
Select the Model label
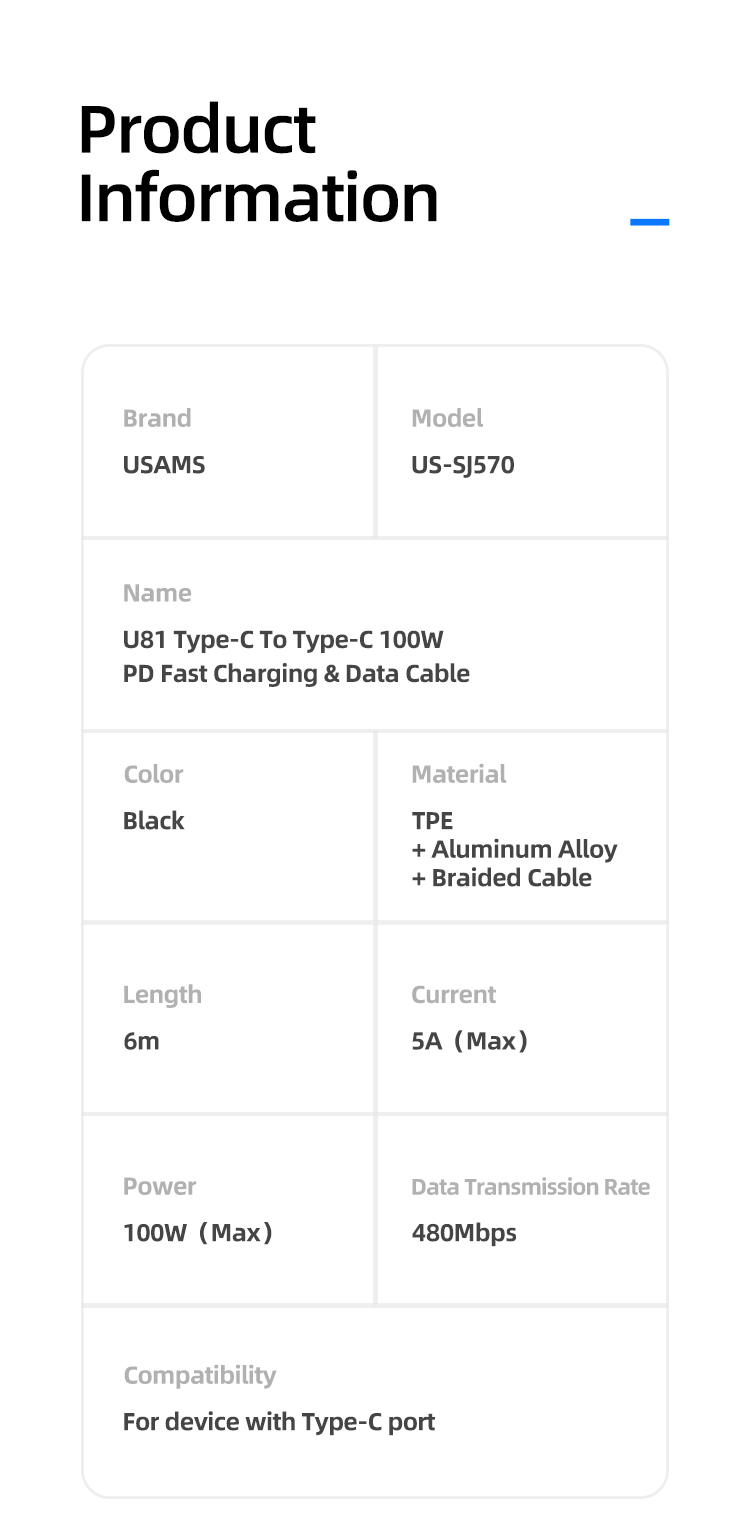447,418
